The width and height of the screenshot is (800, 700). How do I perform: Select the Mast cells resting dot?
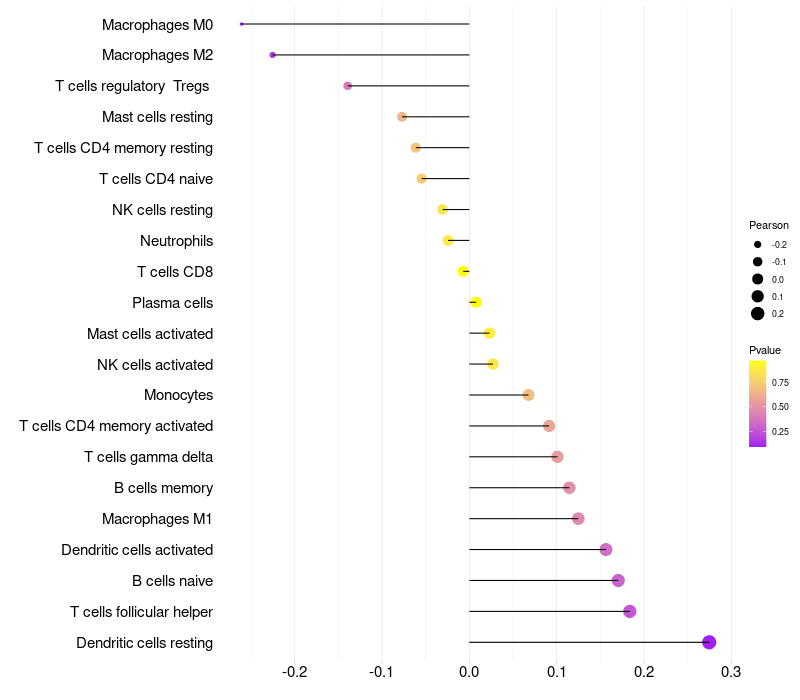pos(402,117)
